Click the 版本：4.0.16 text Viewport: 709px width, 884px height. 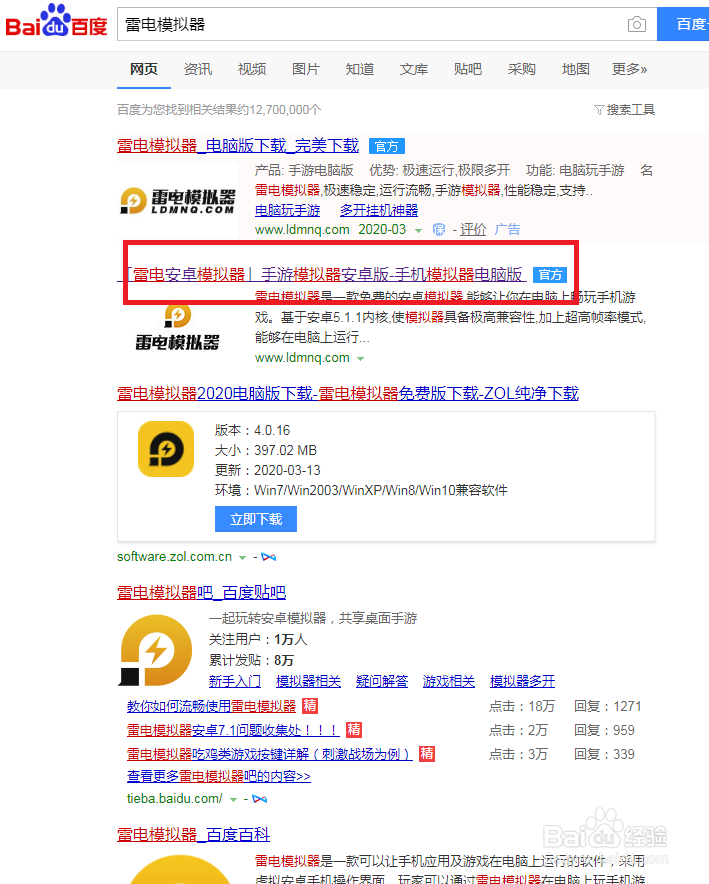(x=252, y=430)
